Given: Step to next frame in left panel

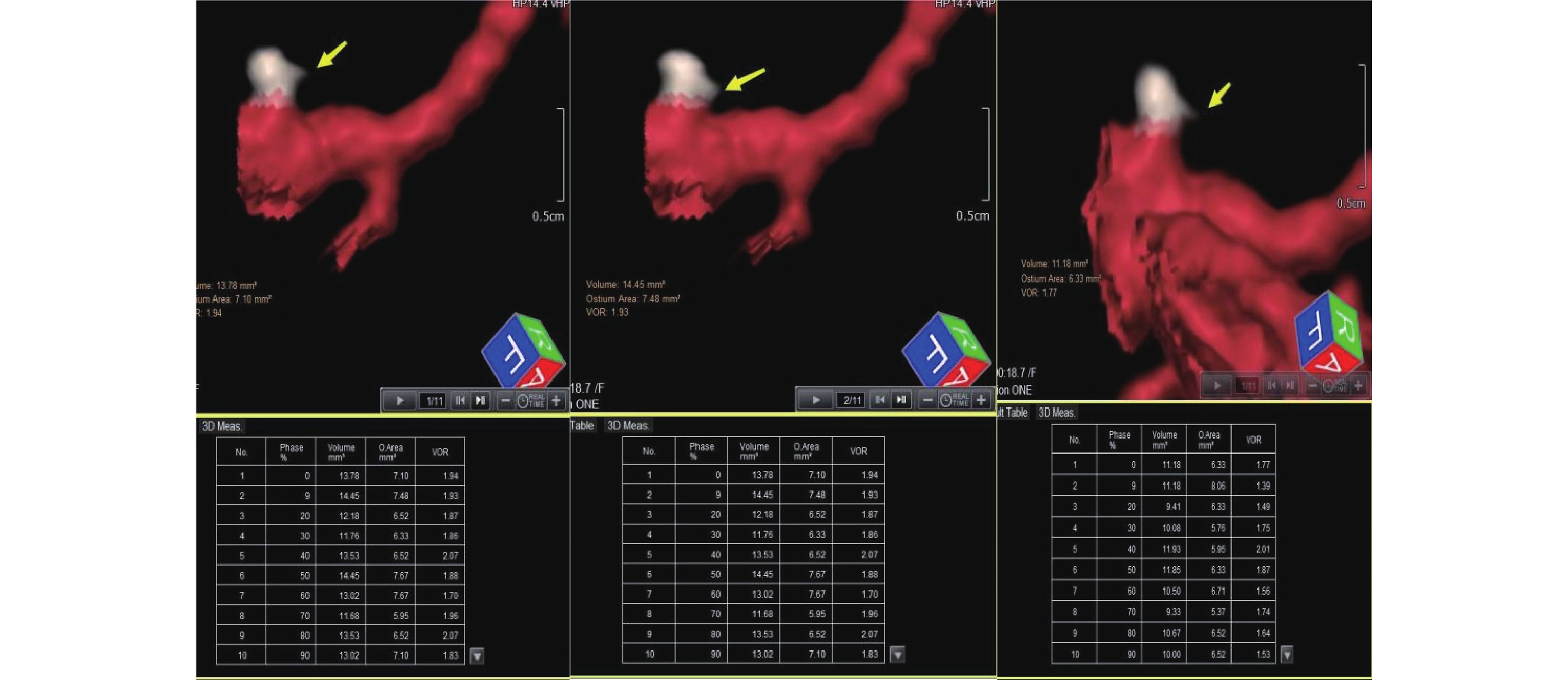Looking at the screenshot, I should click(x=481, y=401).
